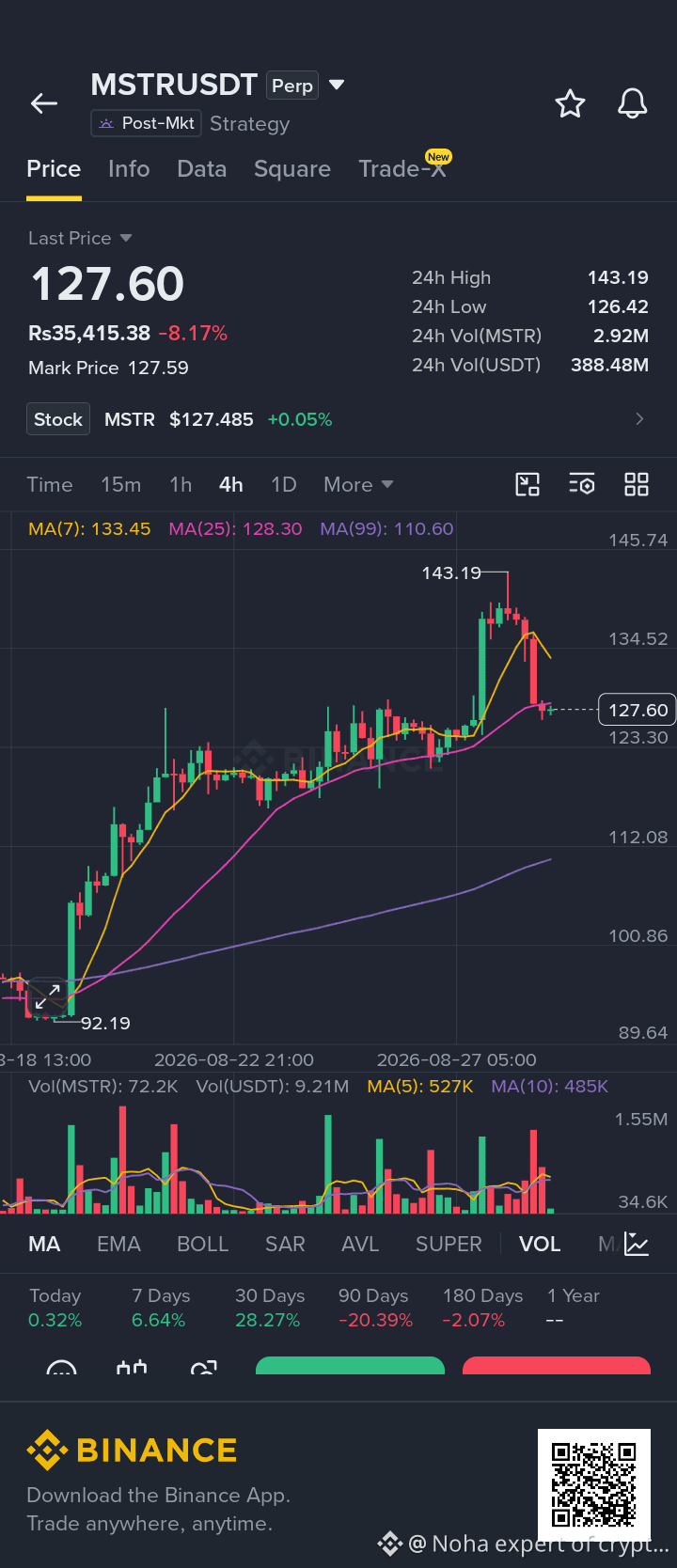Click the 90 Days -20.39% performance
The image size is (677, 1568).
[375, 1308]
